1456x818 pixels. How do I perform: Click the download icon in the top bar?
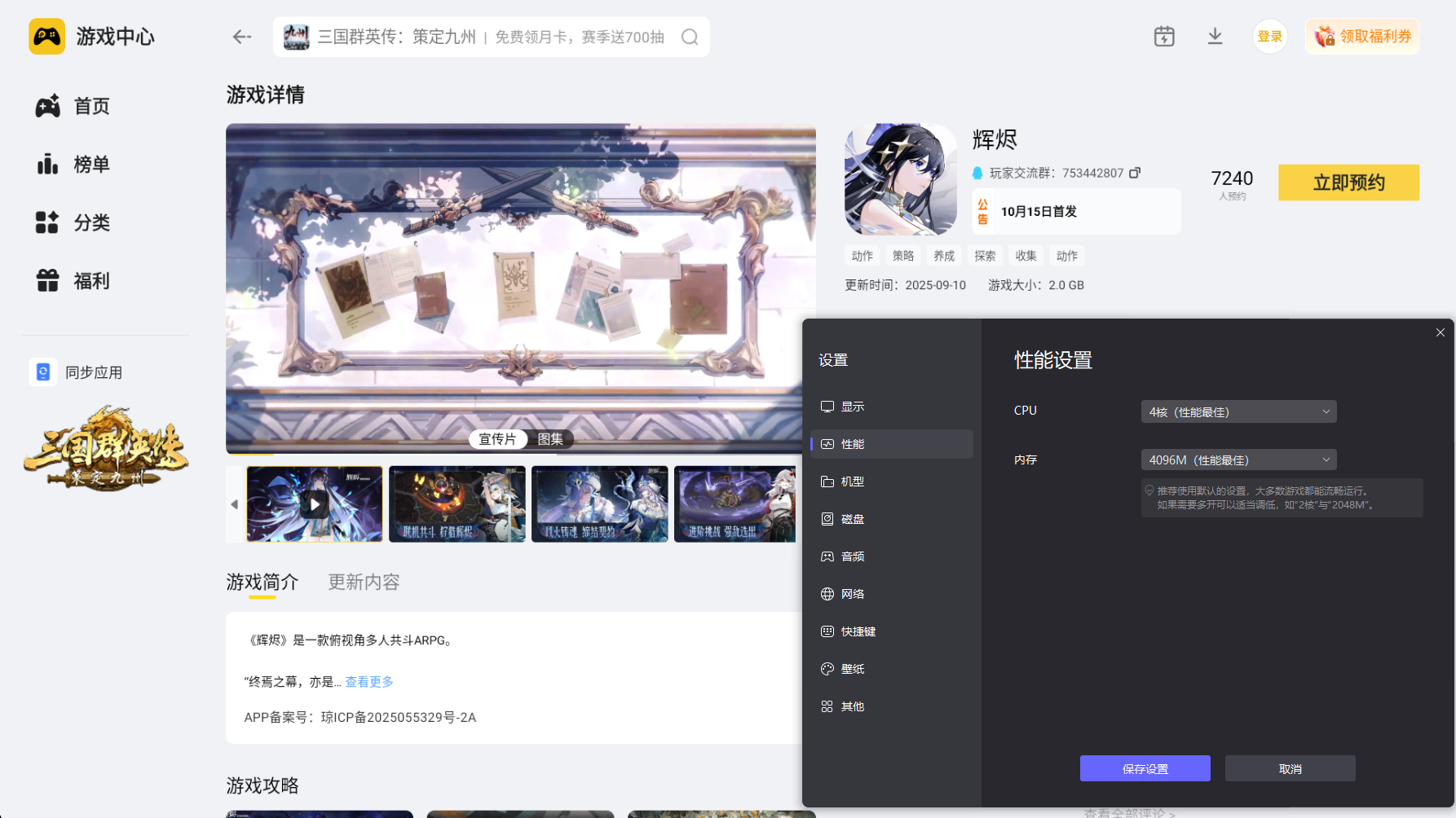pos(1216,36)
